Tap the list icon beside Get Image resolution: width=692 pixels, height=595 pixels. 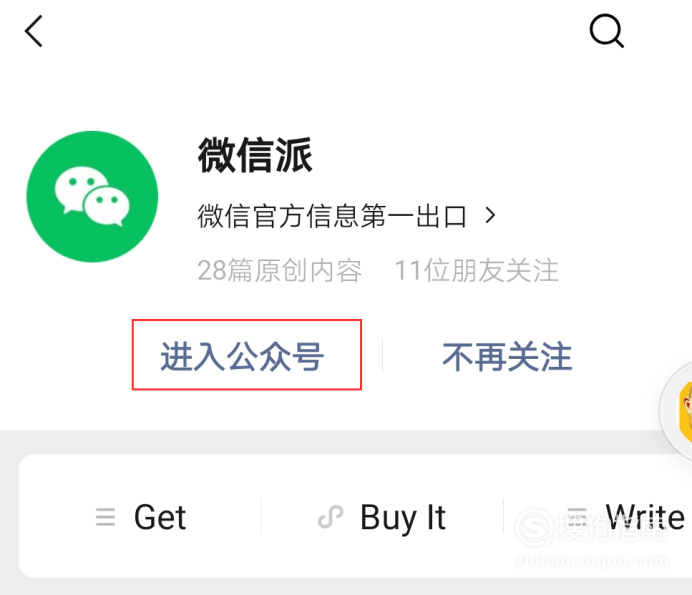(105, 517)
